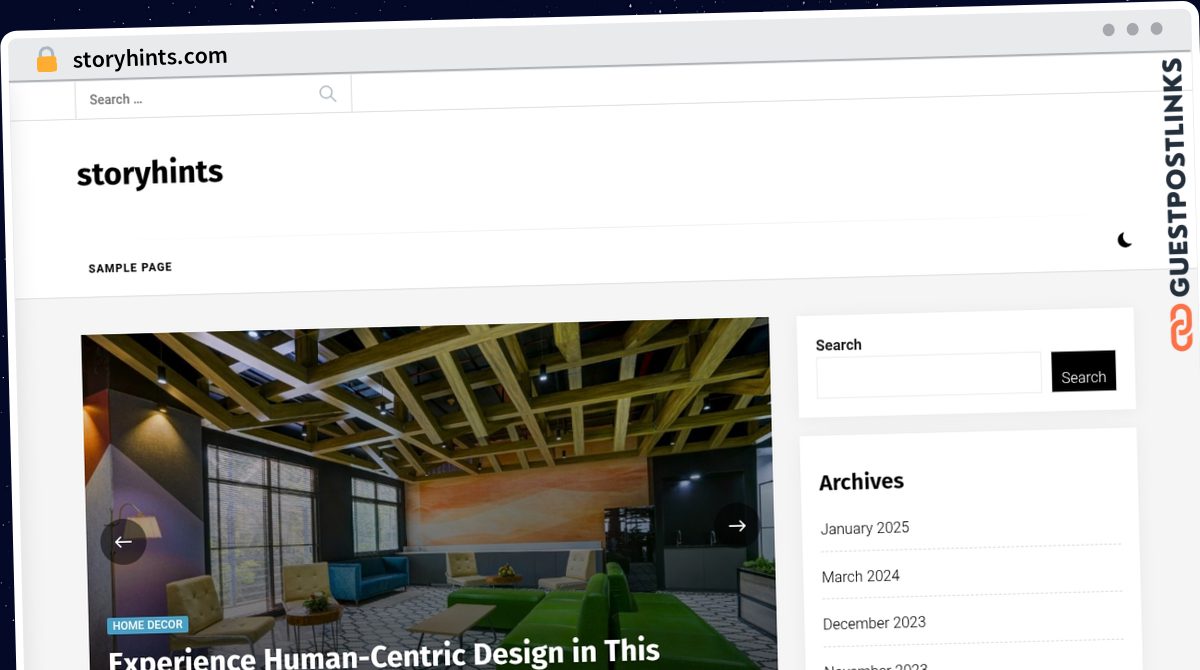Image resolution: width=1200 pixels, height=670 pixels.
Task: Click the storyhints.com address bar URL
Action: 150,58
